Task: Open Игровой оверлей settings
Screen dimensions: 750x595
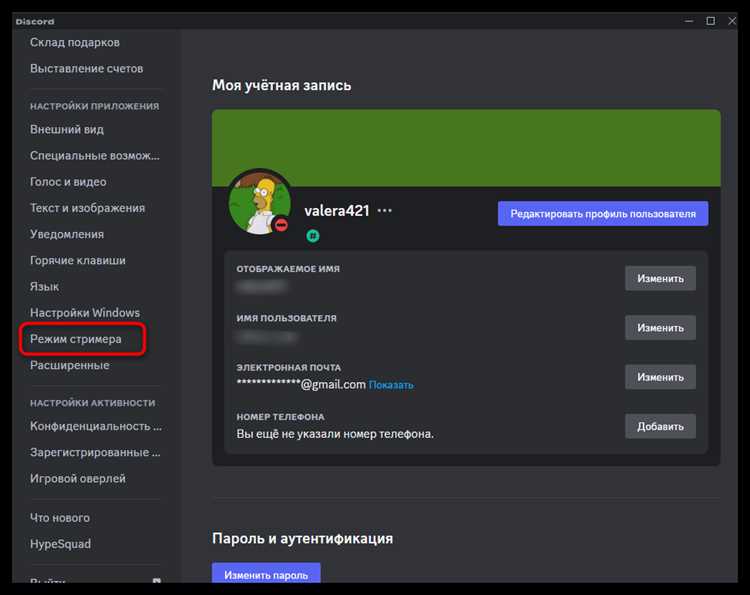Action: pyautogui.click(x=78, y=479)
